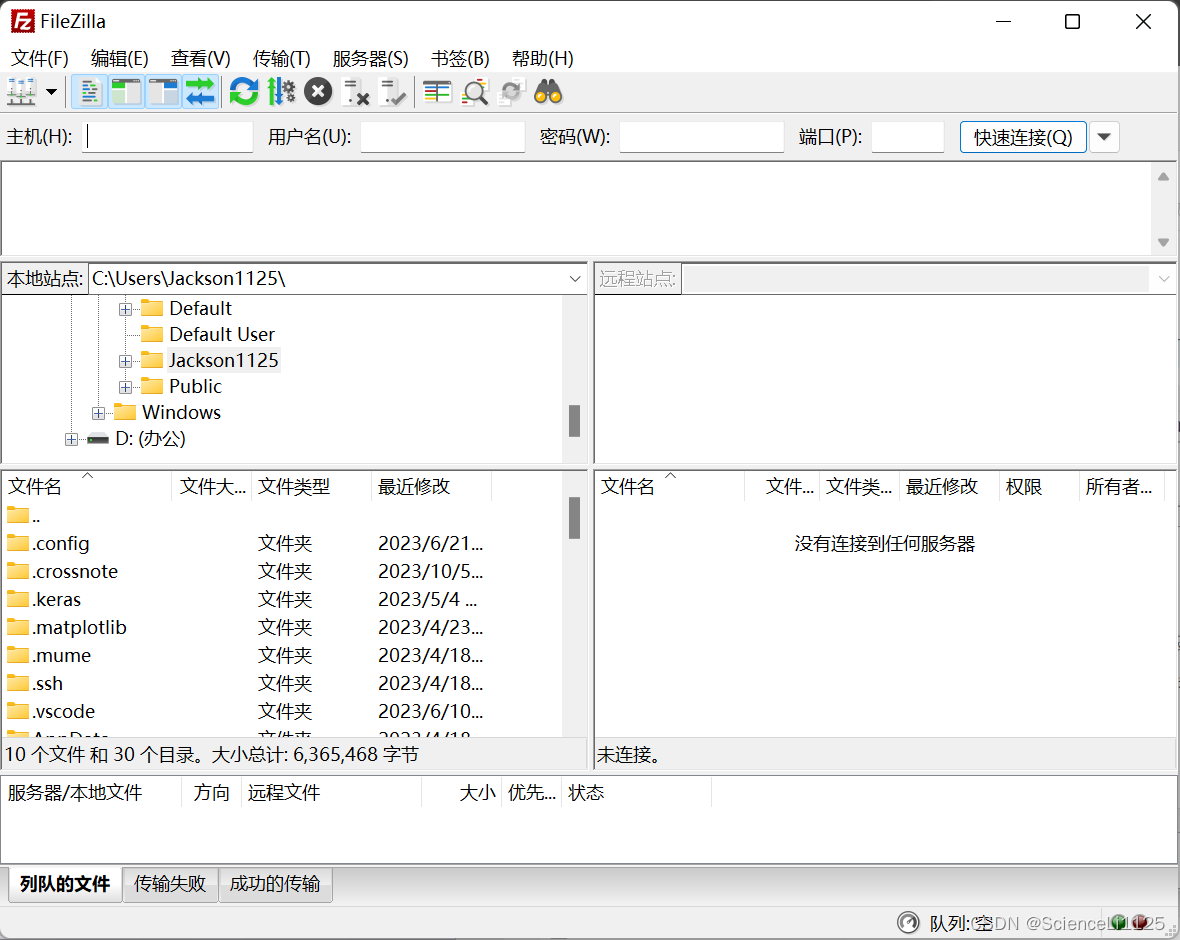Switch to 传输失败 tab
The width and height of the screenshot is (1180, 940).
(x=170, y=884)
